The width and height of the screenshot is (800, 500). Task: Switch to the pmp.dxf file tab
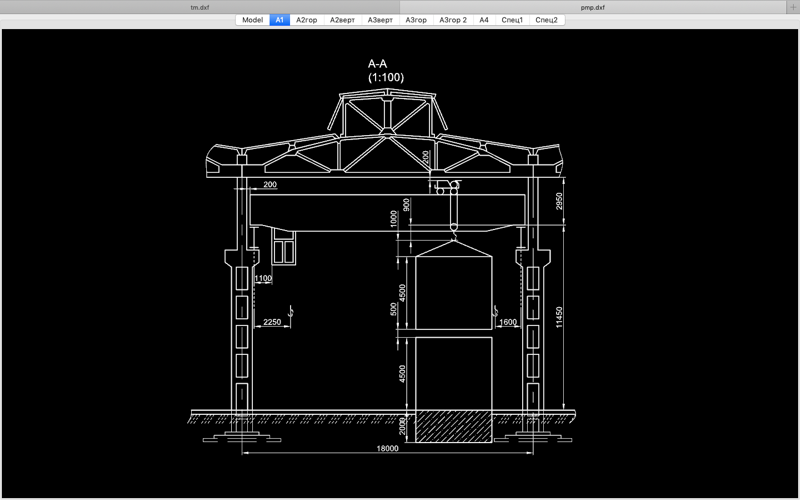[592, 7]
